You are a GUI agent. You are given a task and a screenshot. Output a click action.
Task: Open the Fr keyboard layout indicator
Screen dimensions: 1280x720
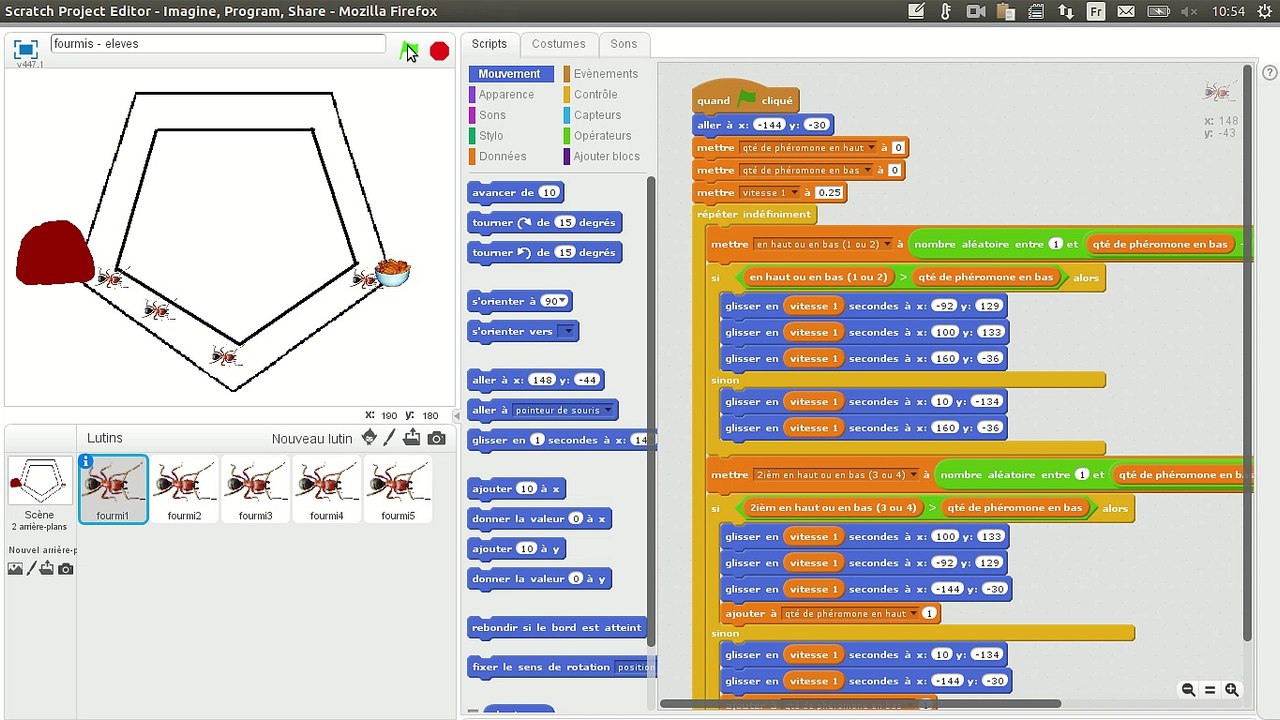pyautogui.click(x=1097, y=11)
